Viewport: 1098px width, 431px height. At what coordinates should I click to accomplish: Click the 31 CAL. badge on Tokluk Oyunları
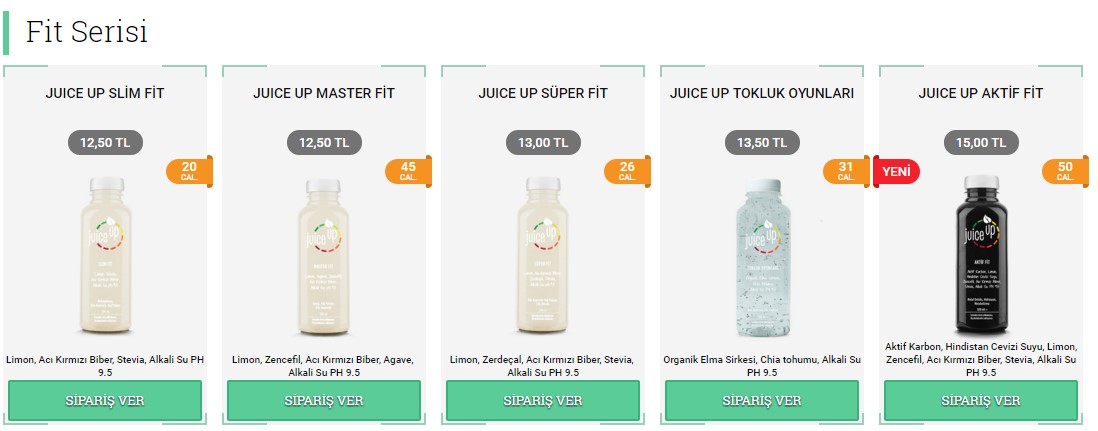coord(846,171)
